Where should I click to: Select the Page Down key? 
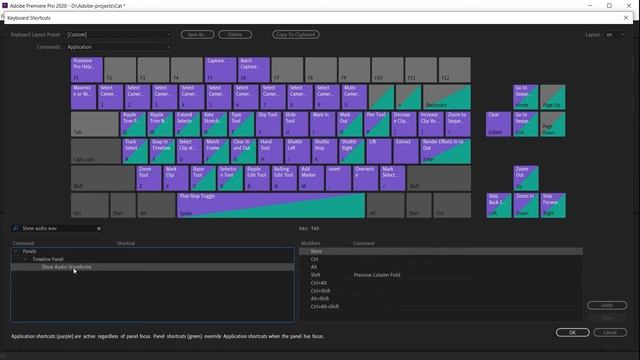click(x=553, y=124)
